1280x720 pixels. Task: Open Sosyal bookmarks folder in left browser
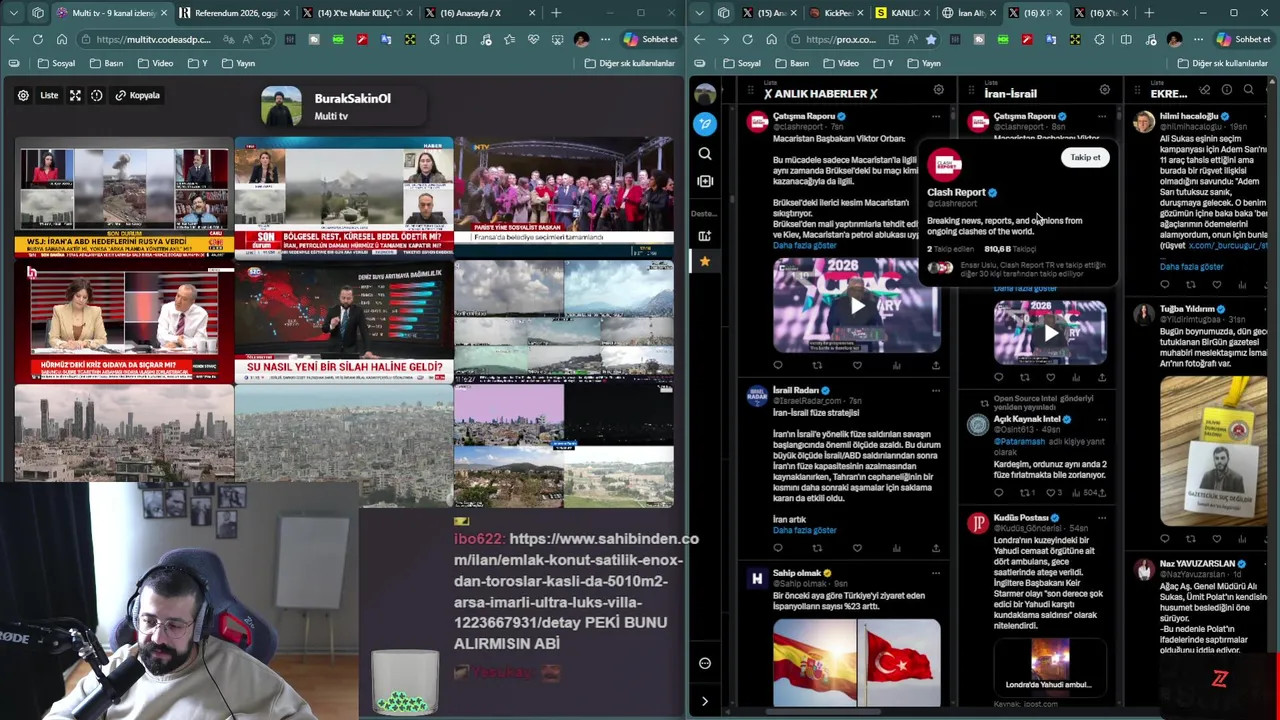tap(57, 63)
